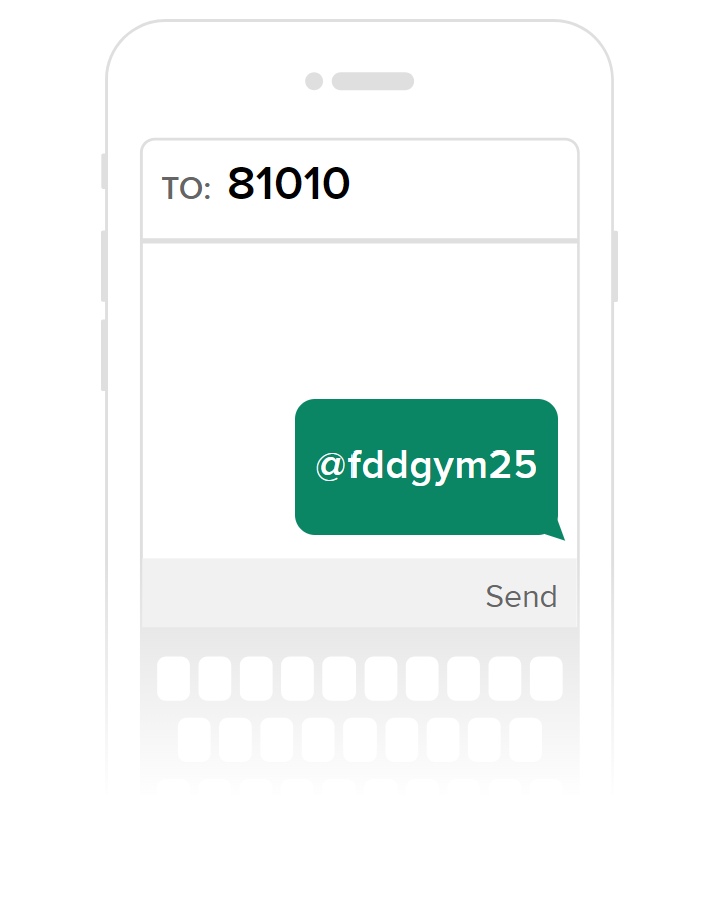The height and width of the screenshot is (900, 702).
Task: Tap the Send button
Action: click(521, 596)
